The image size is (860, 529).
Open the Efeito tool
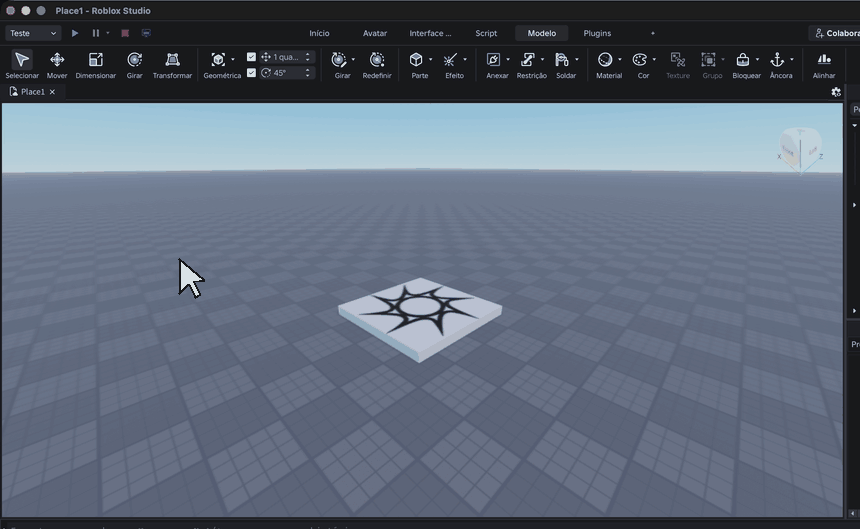click(450, 59)
